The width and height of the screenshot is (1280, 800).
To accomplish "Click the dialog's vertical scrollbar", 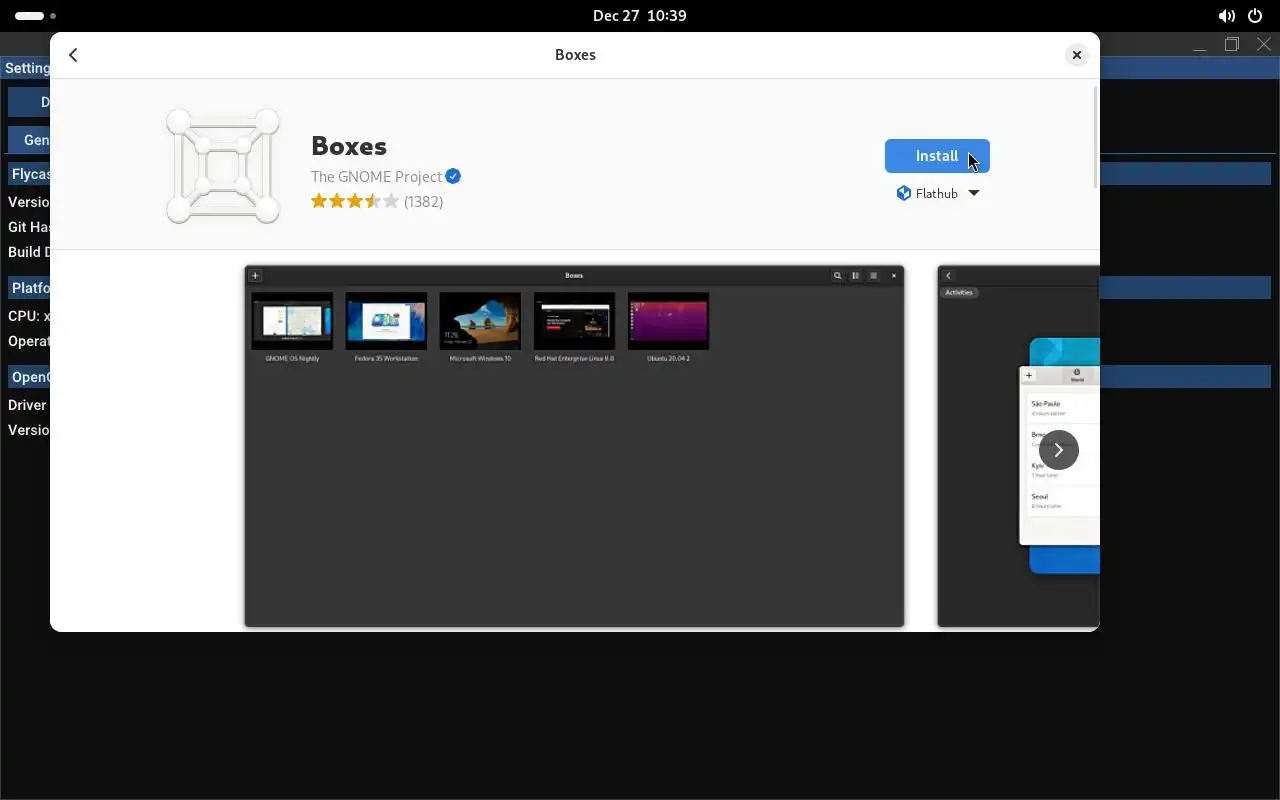I will tap(1096, 137).
